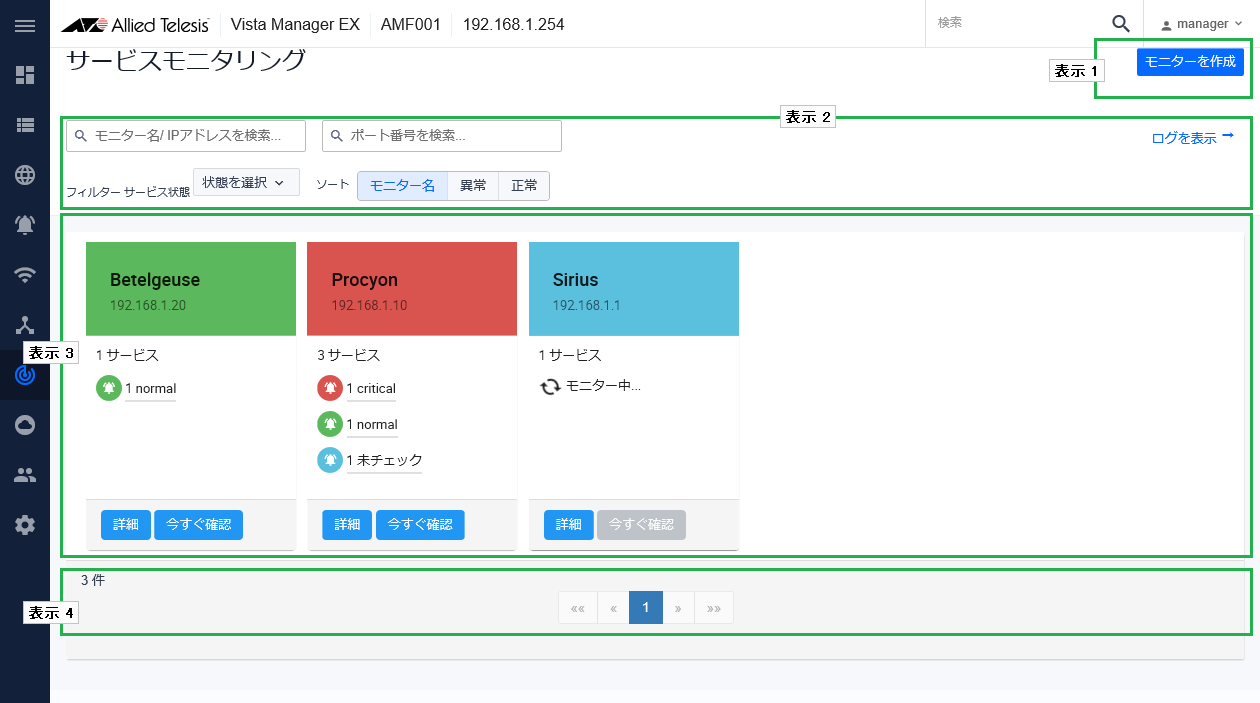The image size is (1260, 703).
Task: Open the hamburger menu at top left
Action: 25,26
